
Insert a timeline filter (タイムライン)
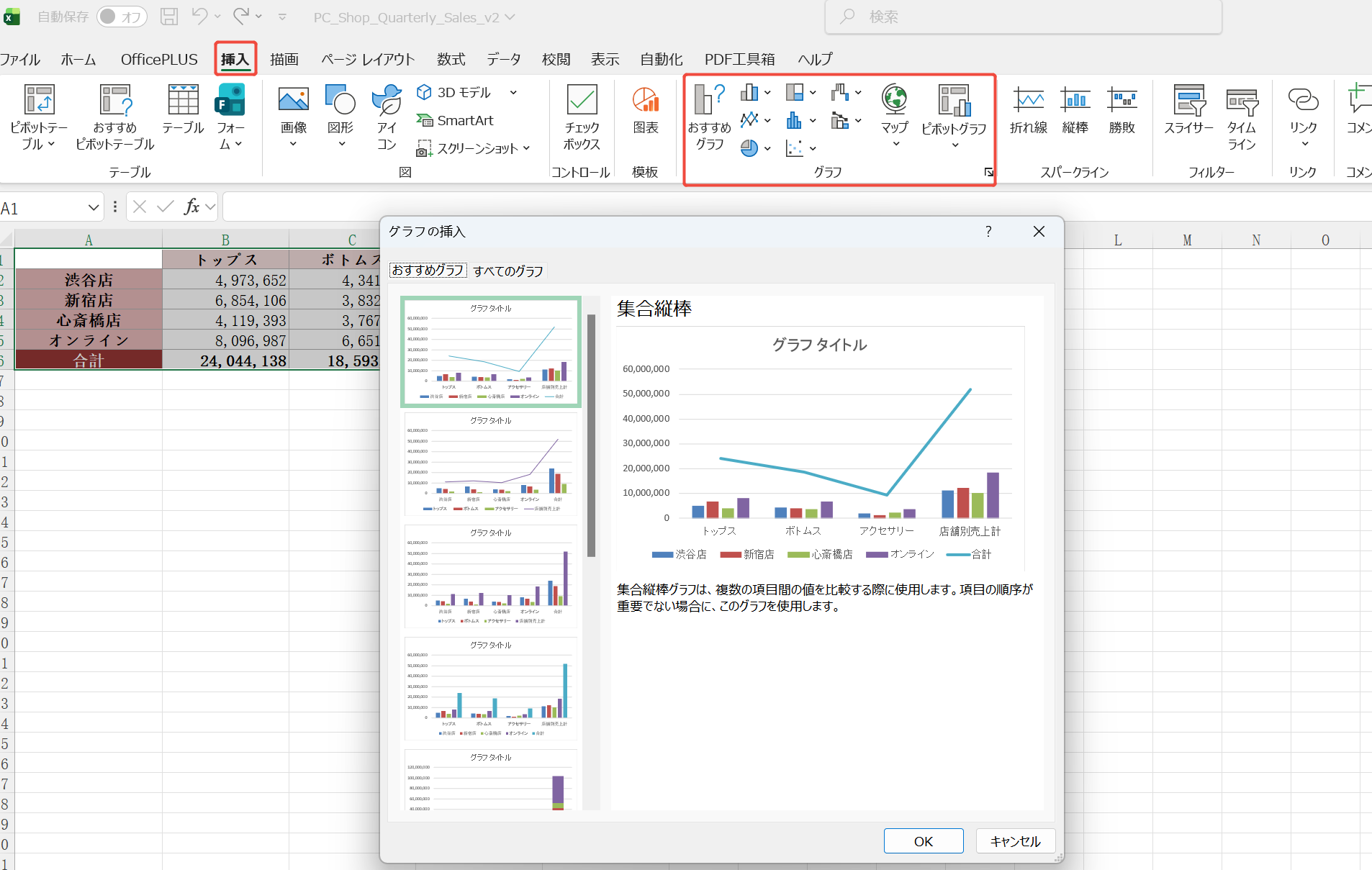pos(1242,117)
